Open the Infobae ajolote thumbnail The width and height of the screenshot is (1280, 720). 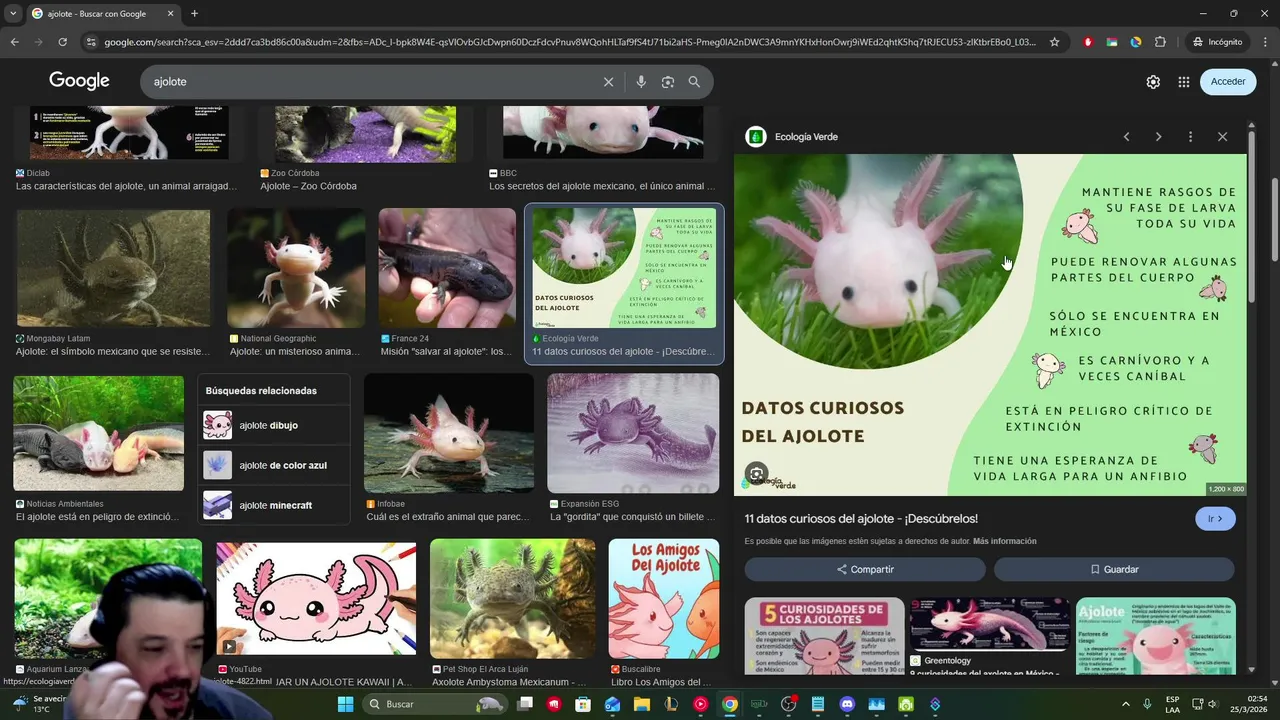pyautogui.click(x=449, y=433)
